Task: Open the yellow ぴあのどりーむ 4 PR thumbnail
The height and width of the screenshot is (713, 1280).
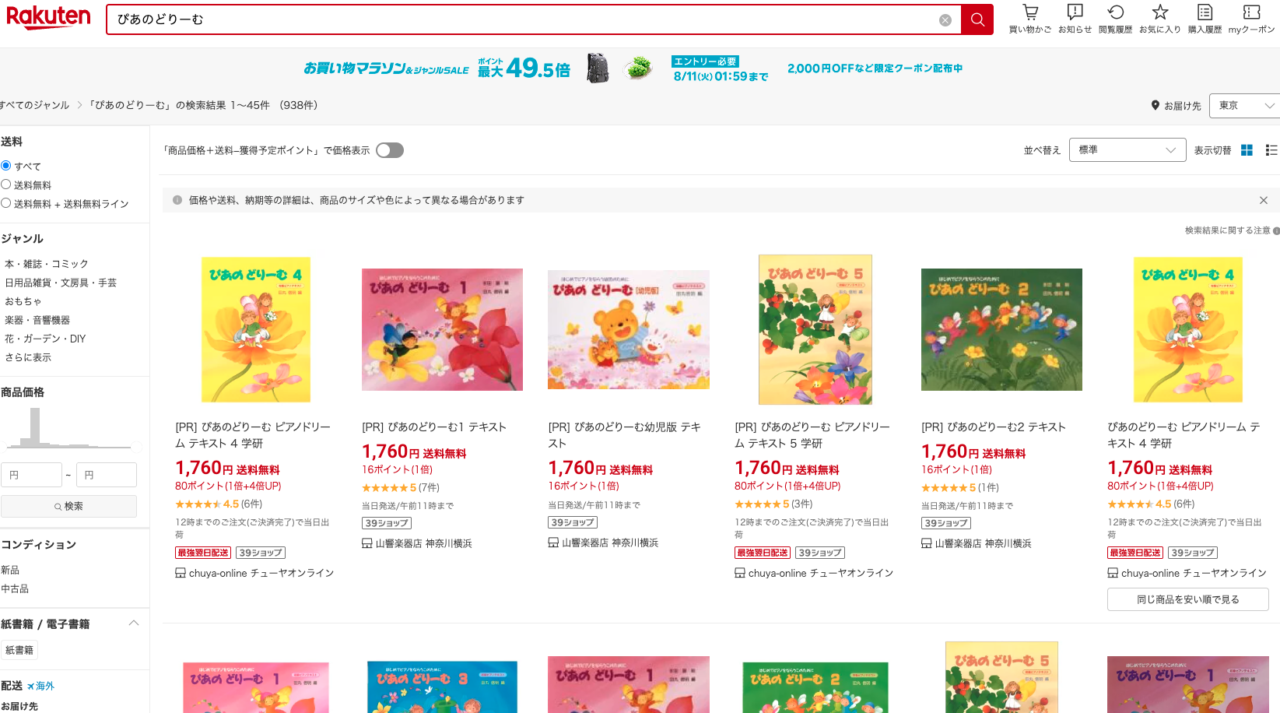Action: click(256, 329)
